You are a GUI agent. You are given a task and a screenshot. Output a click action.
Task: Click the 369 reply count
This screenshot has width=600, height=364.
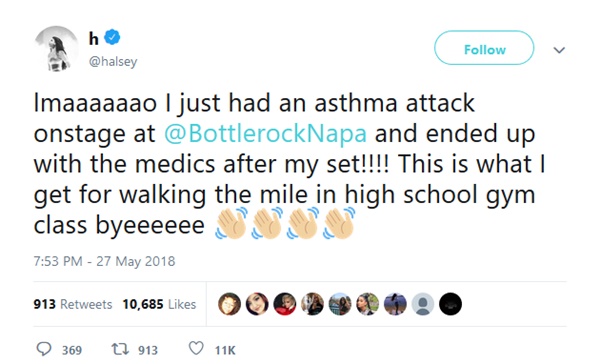(72, 350)
